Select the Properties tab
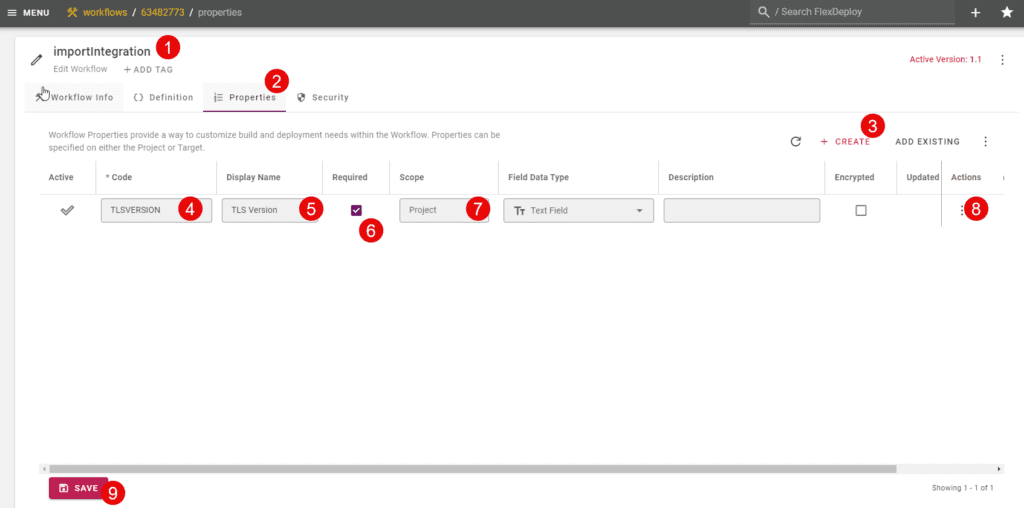This screenshot has height=508, width=1024. coord(244,97)
